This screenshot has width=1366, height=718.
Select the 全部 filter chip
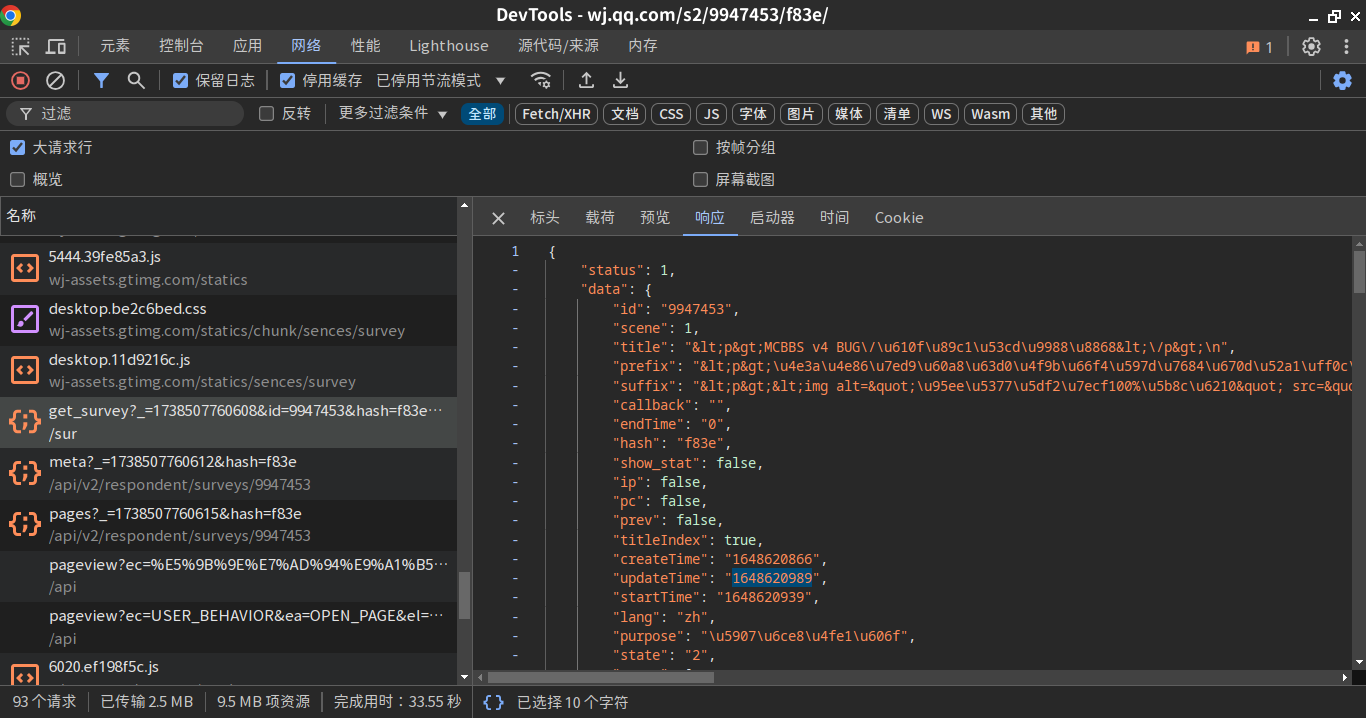(482, 114)
